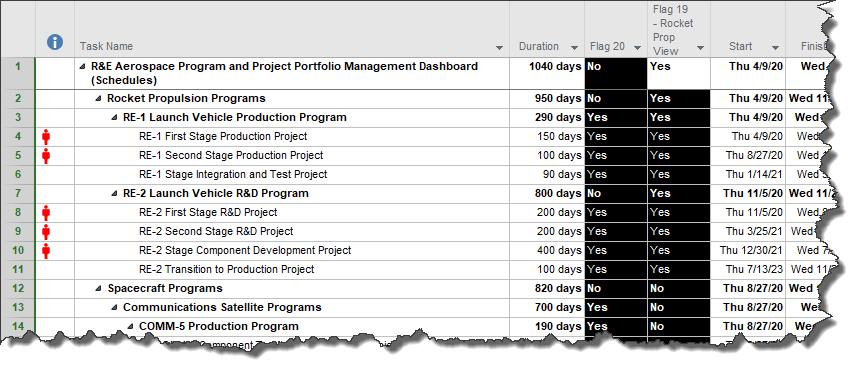
Task: Open Flag 19 Rocket Prop View filter dropdown
Action: [x=700, y=48]
